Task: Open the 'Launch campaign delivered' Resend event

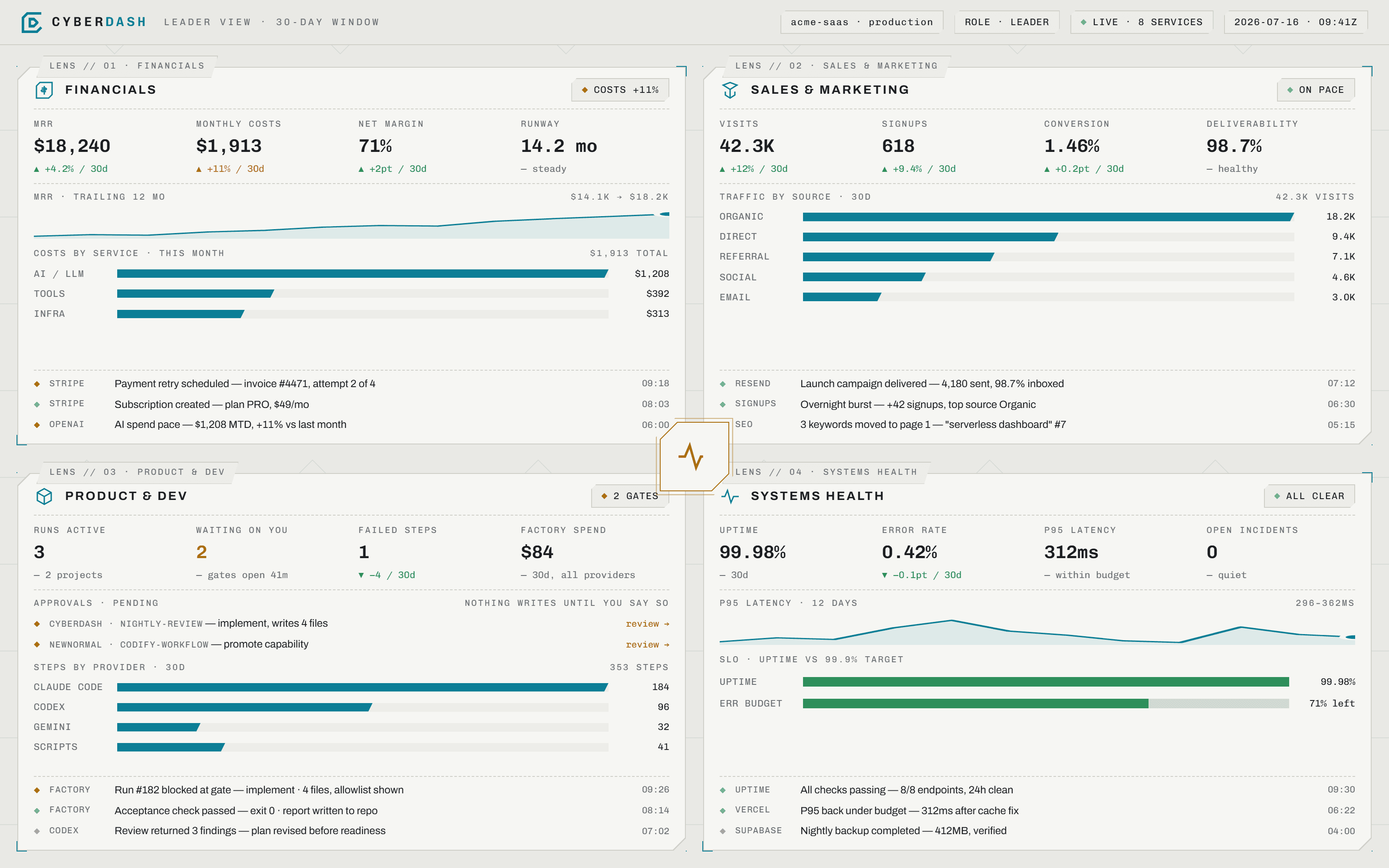Action: pos(1037,384)
